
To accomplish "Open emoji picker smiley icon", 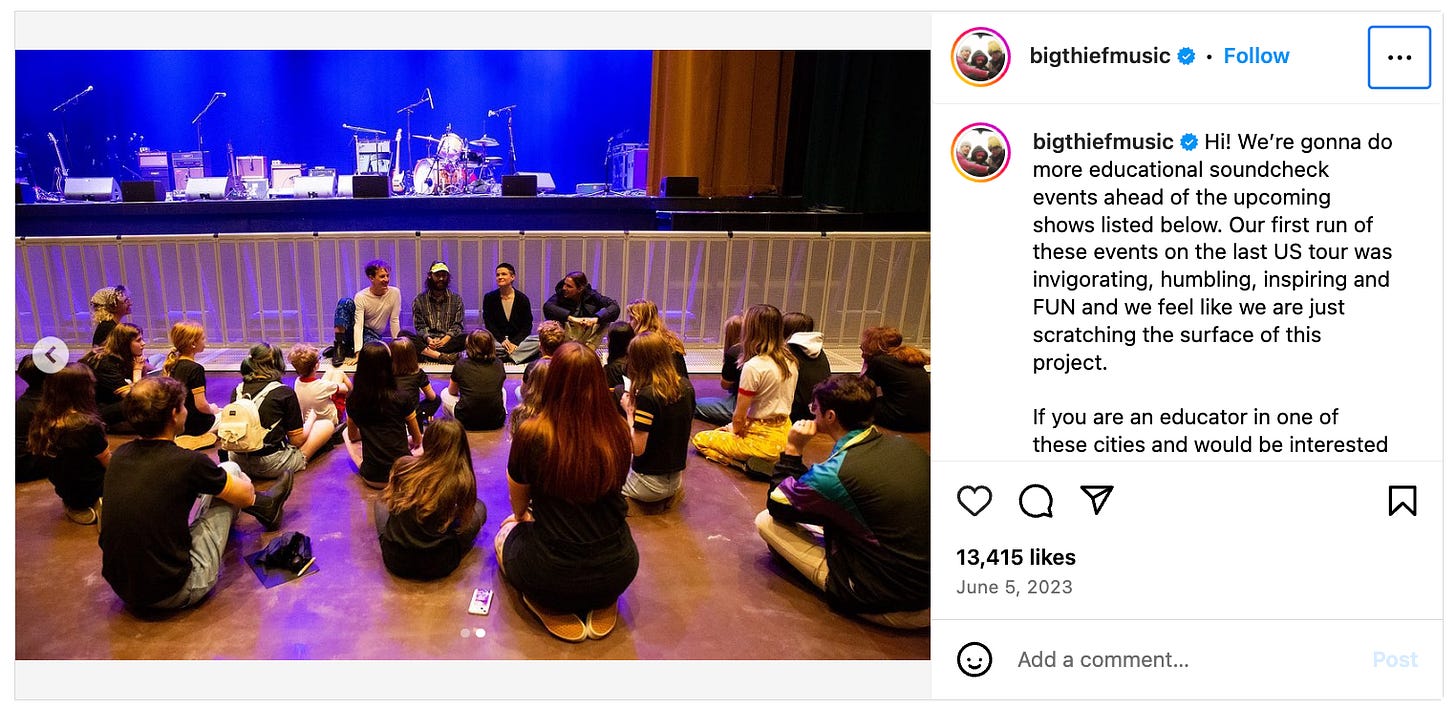I will (974, 659).
